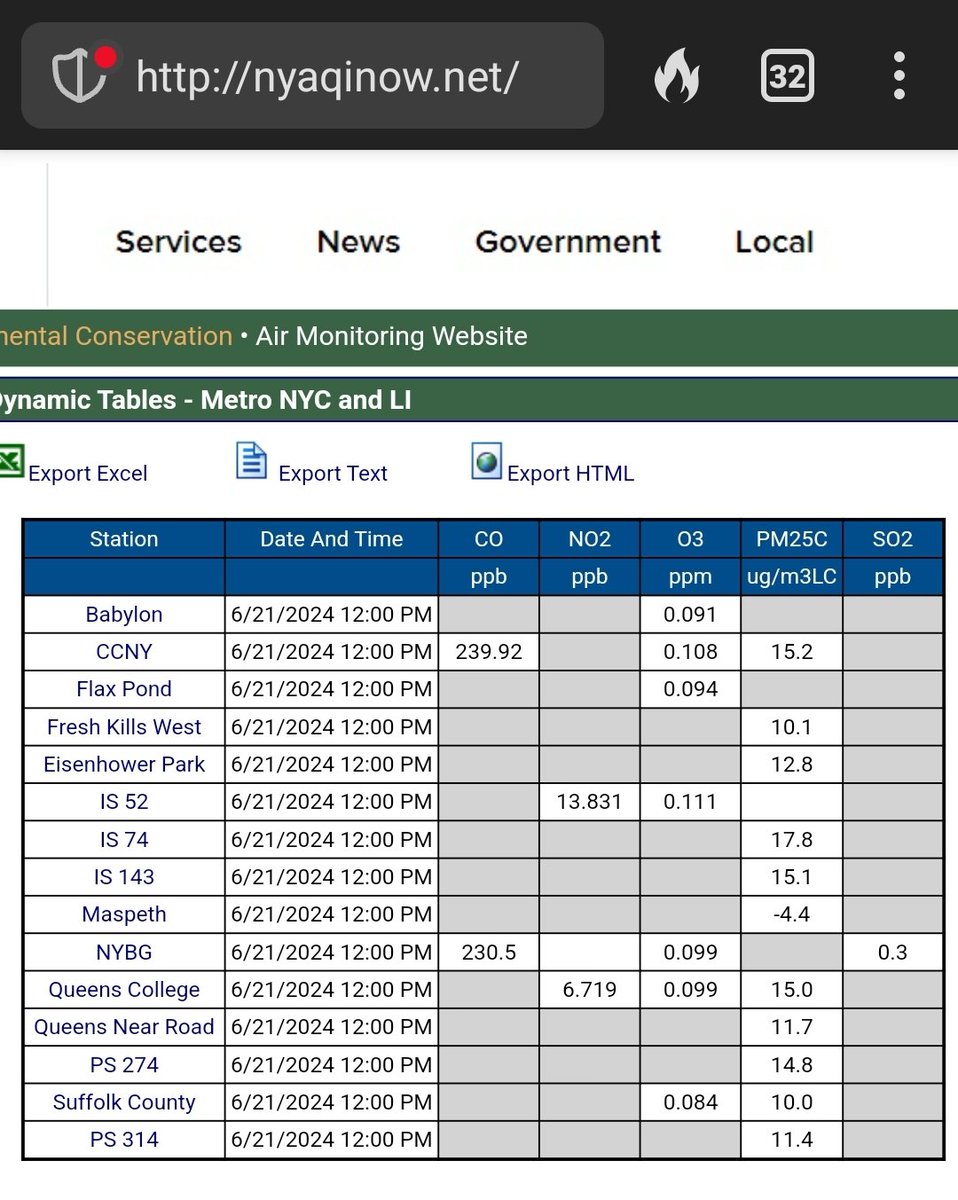Open the Eisenhower Park station link
The image size is (958, 1200).
coord(124,764)
